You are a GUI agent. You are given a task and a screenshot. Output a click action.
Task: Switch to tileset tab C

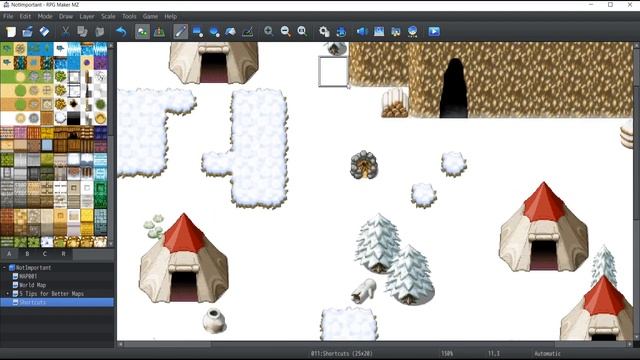pyautogui.click(x=45, y=254)
